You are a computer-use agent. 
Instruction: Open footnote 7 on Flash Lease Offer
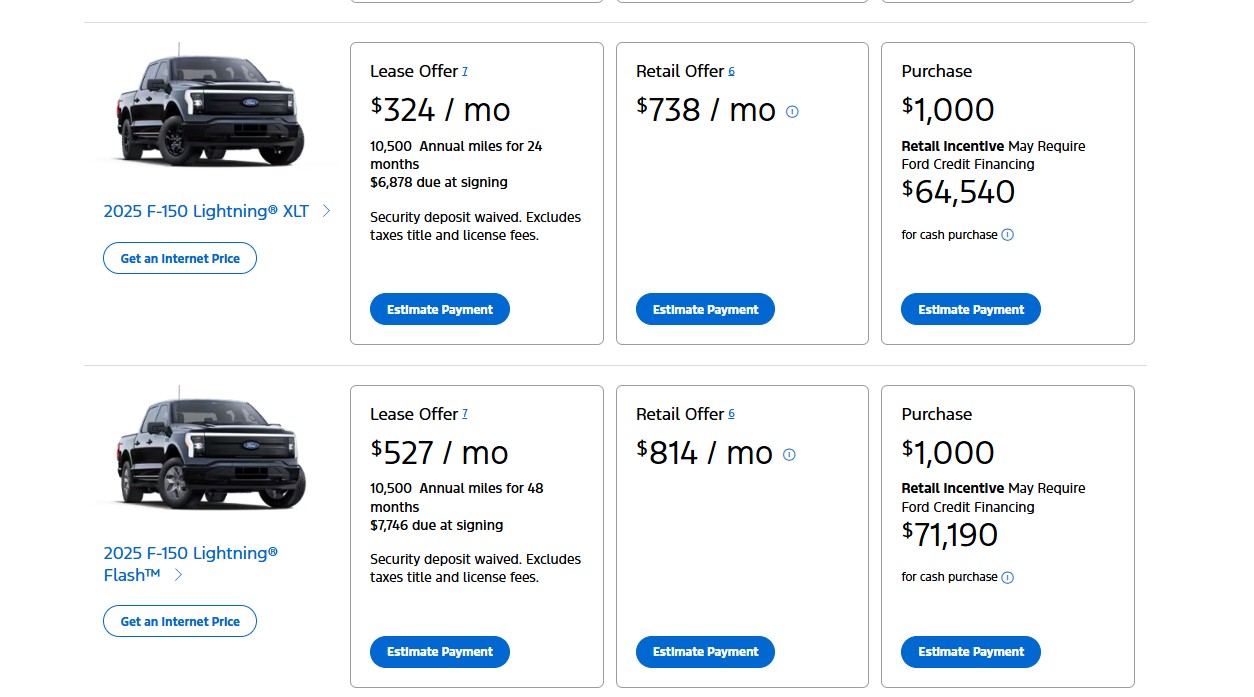(465, 414)
